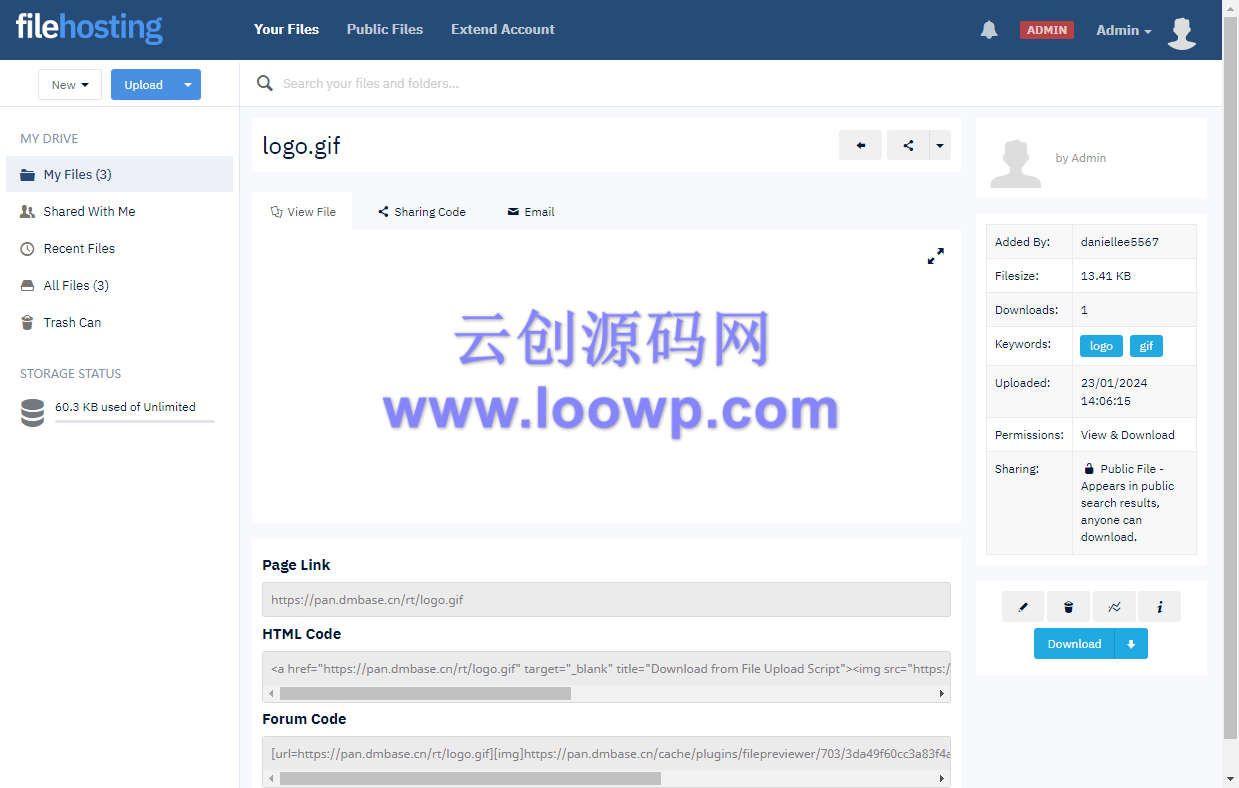Click the file info icon

click(1159, 606)
